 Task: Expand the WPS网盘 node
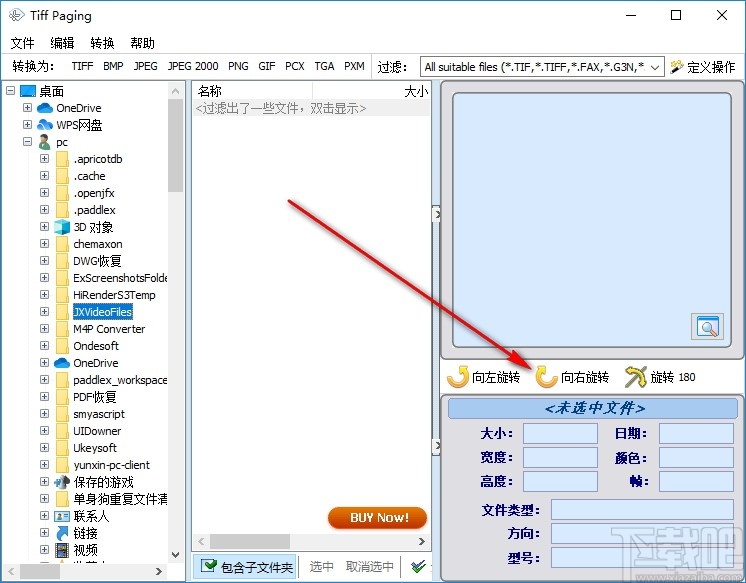click(28, 125)
